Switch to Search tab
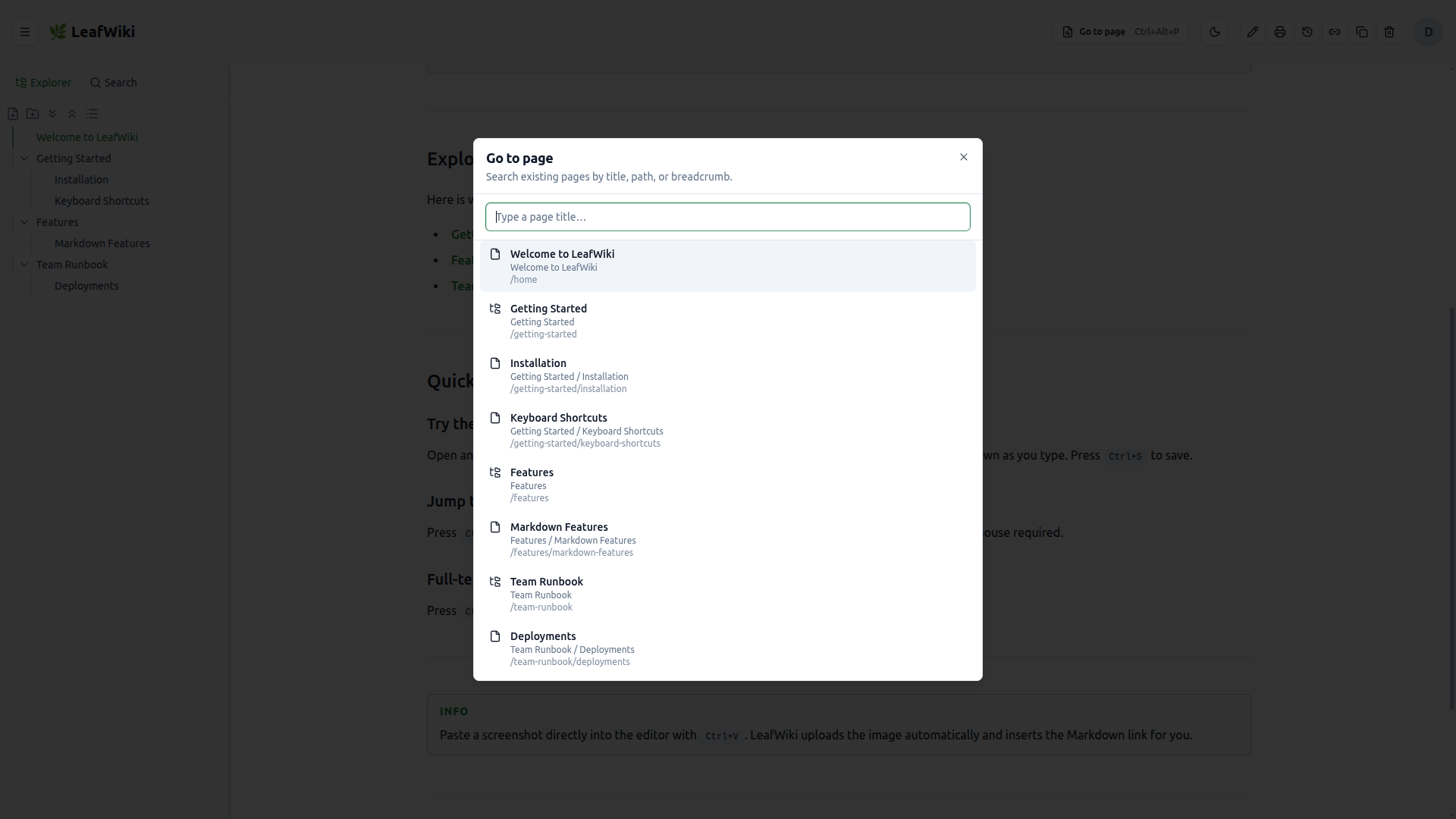Viewport: 1456px width, 819px height. pyautogui.click(x=113, y=83)
